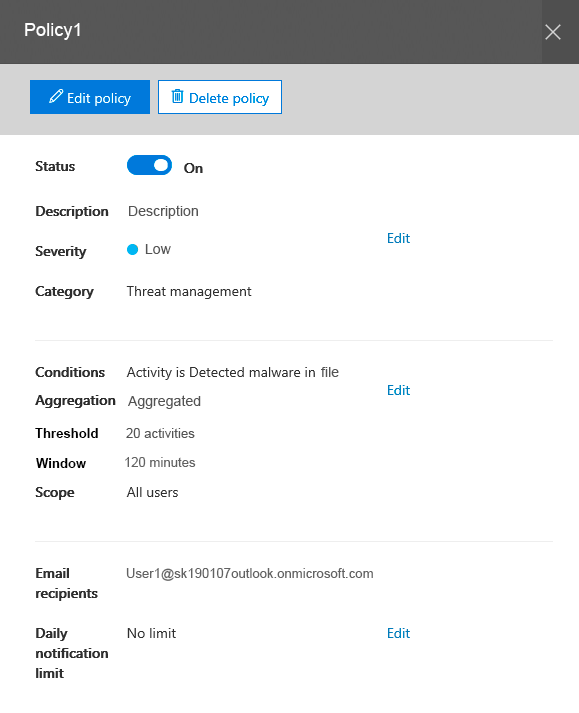Select the Policy1 title text
579x713 pixels.
pyautogui.click(x=53, y=30)
